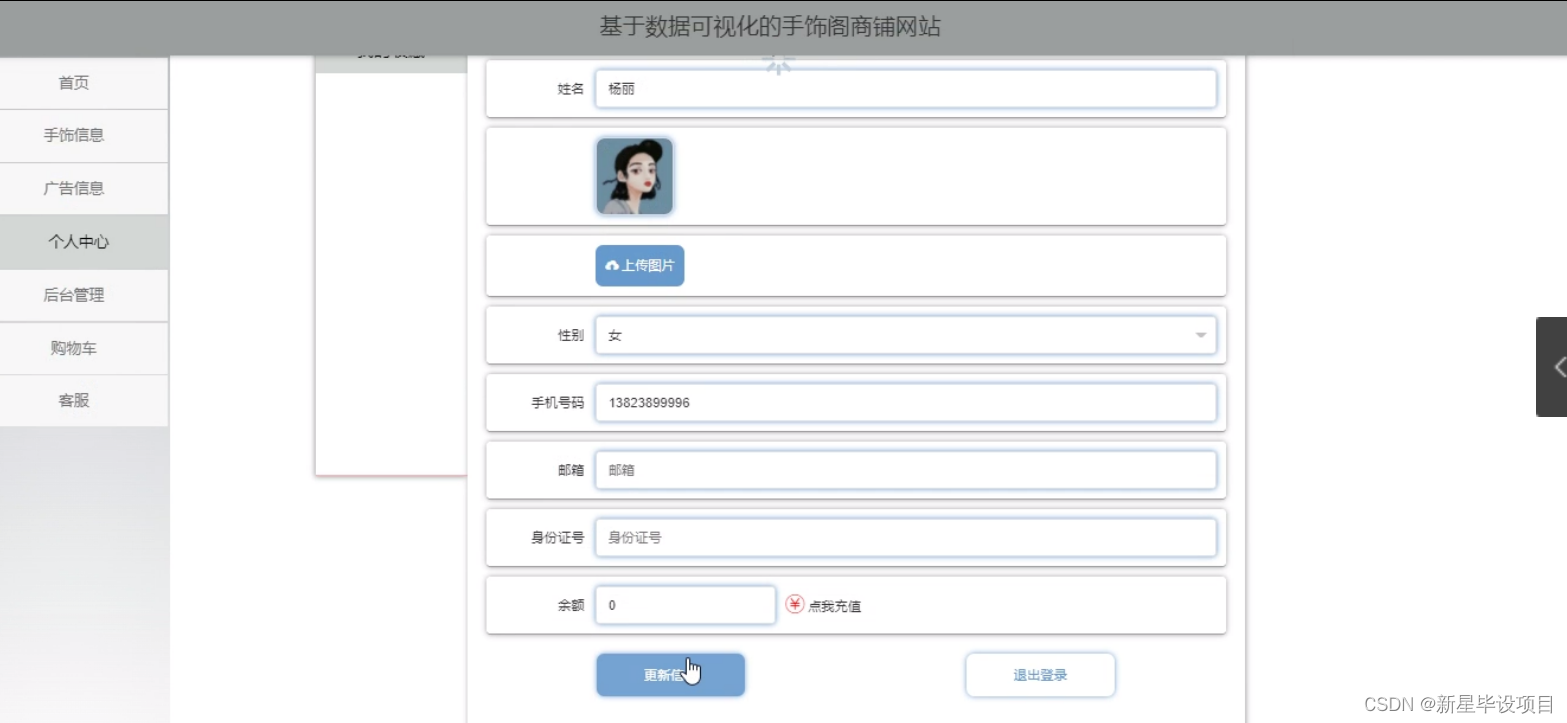1567x723 pixels.
Task: Click the 余额 balance input box
Action: (x=685, y=604)
